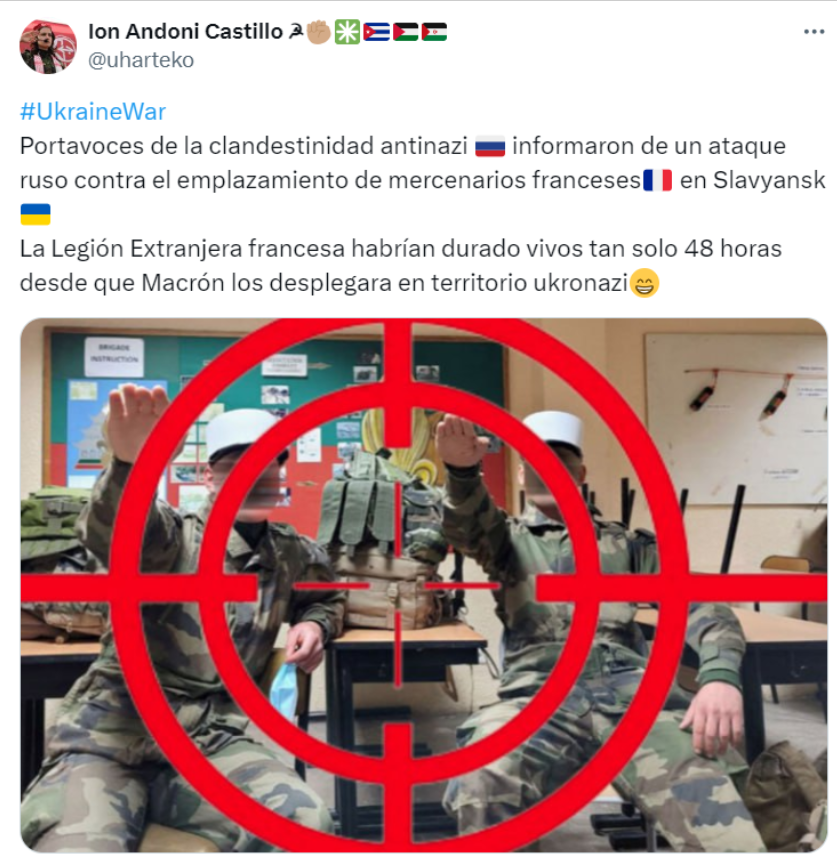Click the @uharteko handle
This screenshot has width=837, height=862.
pyautogui.click(x=141, y=60)
